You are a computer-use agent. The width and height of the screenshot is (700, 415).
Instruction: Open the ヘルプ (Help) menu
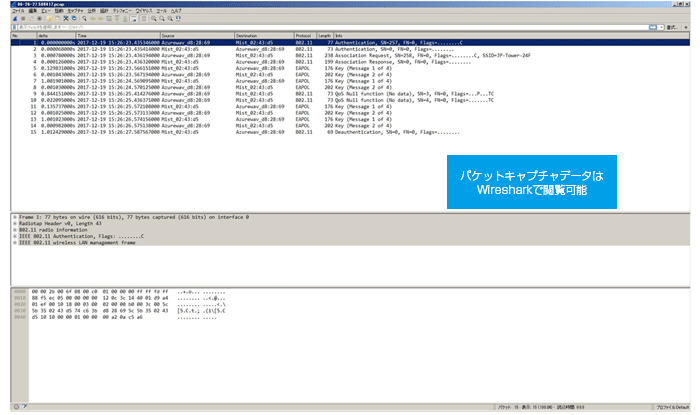point(176,11)
